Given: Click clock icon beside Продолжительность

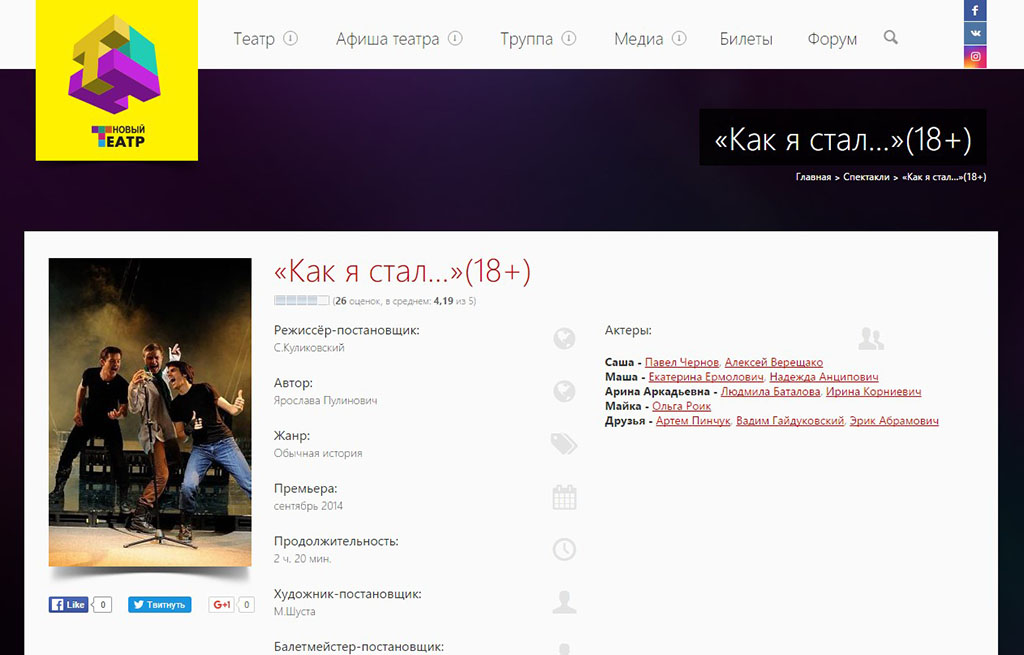Looking at the screenshot, I should tap(564, 549).
